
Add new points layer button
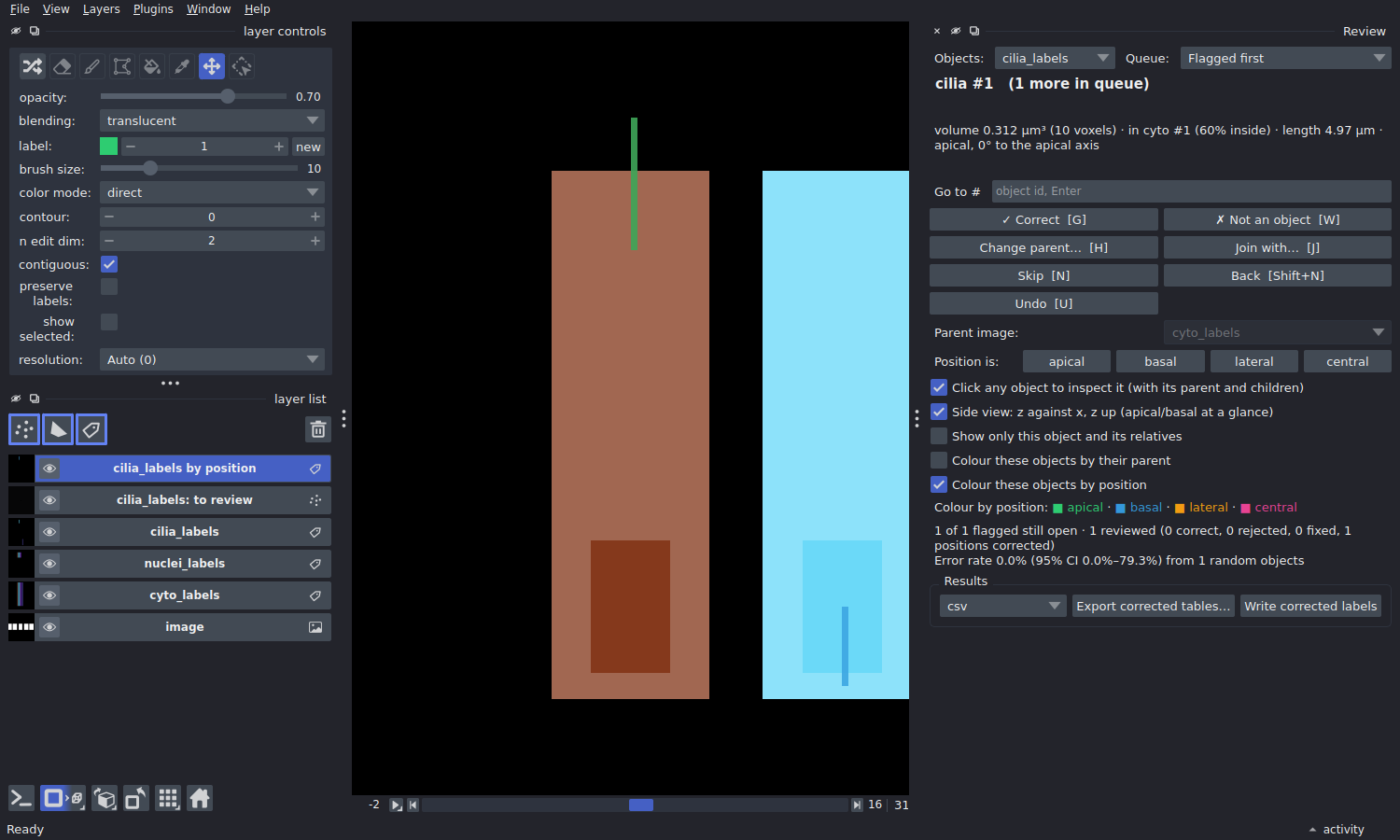click(24, 429)
